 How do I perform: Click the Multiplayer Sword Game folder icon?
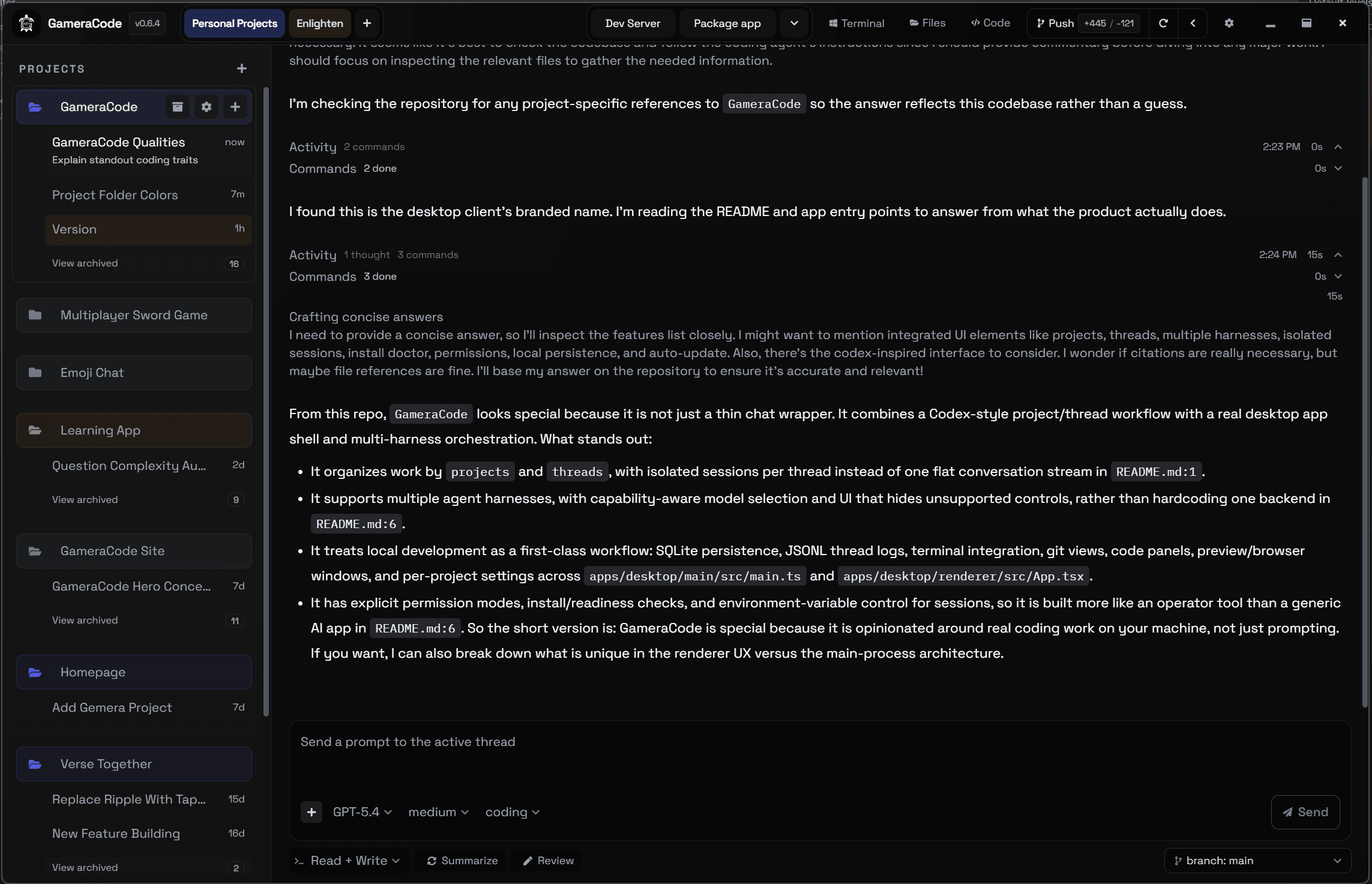[x=35, y=315]
